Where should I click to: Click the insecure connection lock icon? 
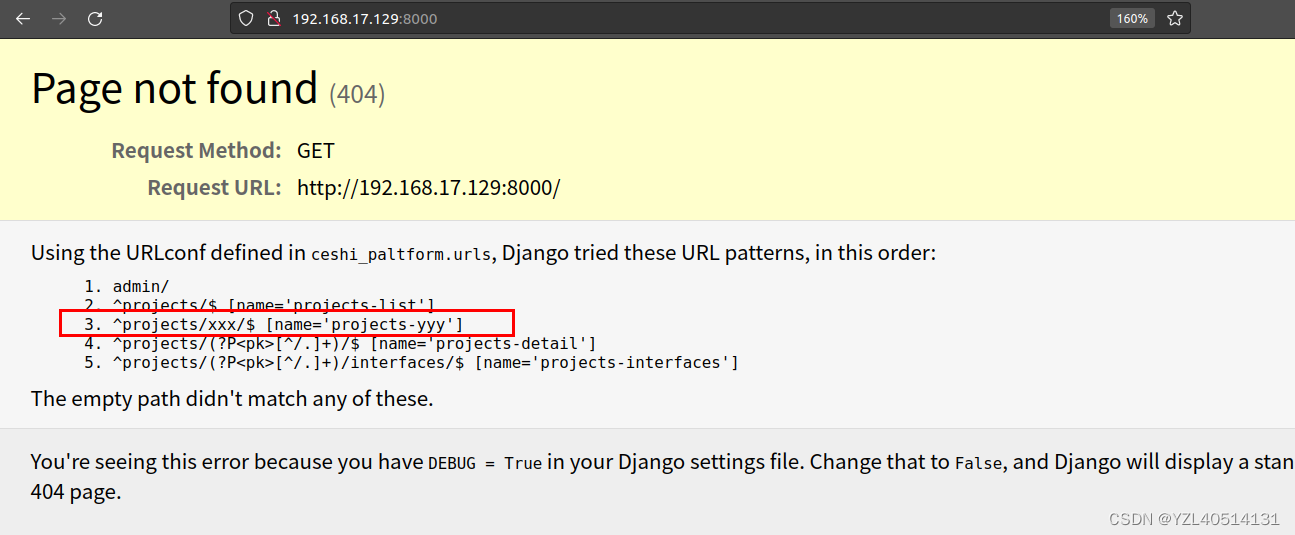click(x=272, y=18)
